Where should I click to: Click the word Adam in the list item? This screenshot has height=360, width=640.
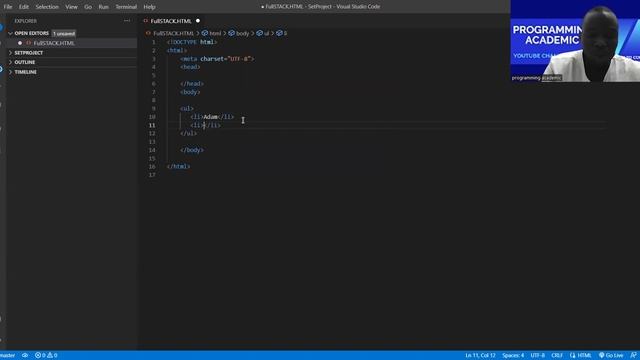[x=210, y=117]
